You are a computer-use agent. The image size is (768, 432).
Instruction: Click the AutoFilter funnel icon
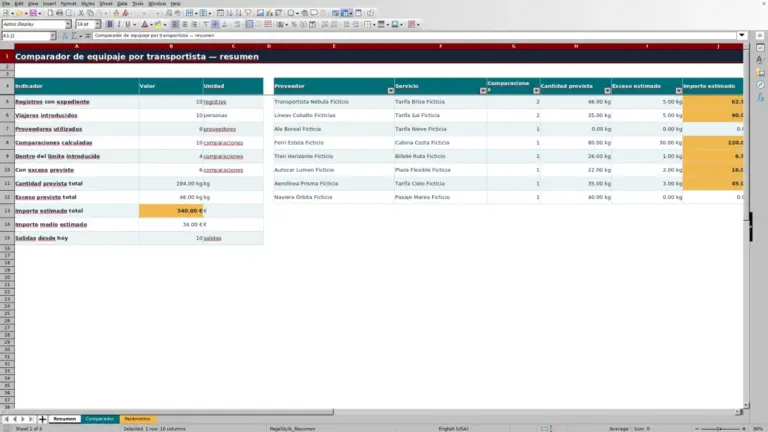click(248, 13)
